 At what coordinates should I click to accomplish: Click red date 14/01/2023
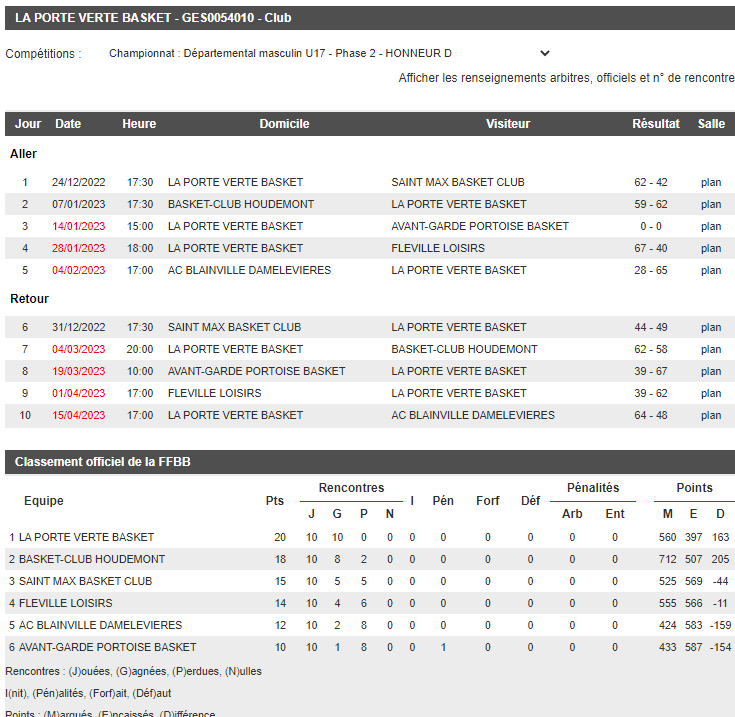(78, 226)
